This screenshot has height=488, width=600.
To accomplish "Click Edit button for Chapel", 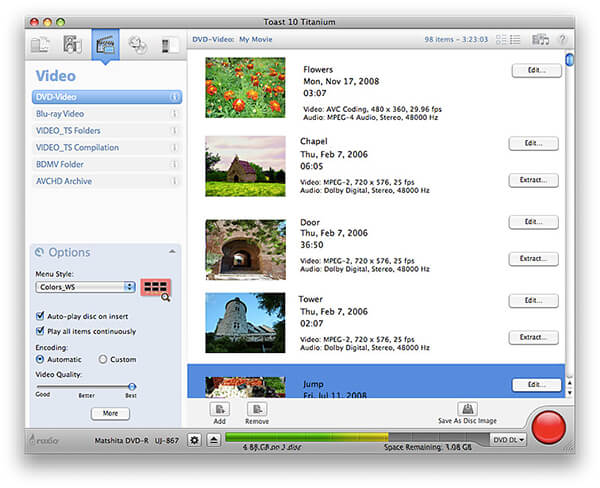I will [x=533, y=144].
